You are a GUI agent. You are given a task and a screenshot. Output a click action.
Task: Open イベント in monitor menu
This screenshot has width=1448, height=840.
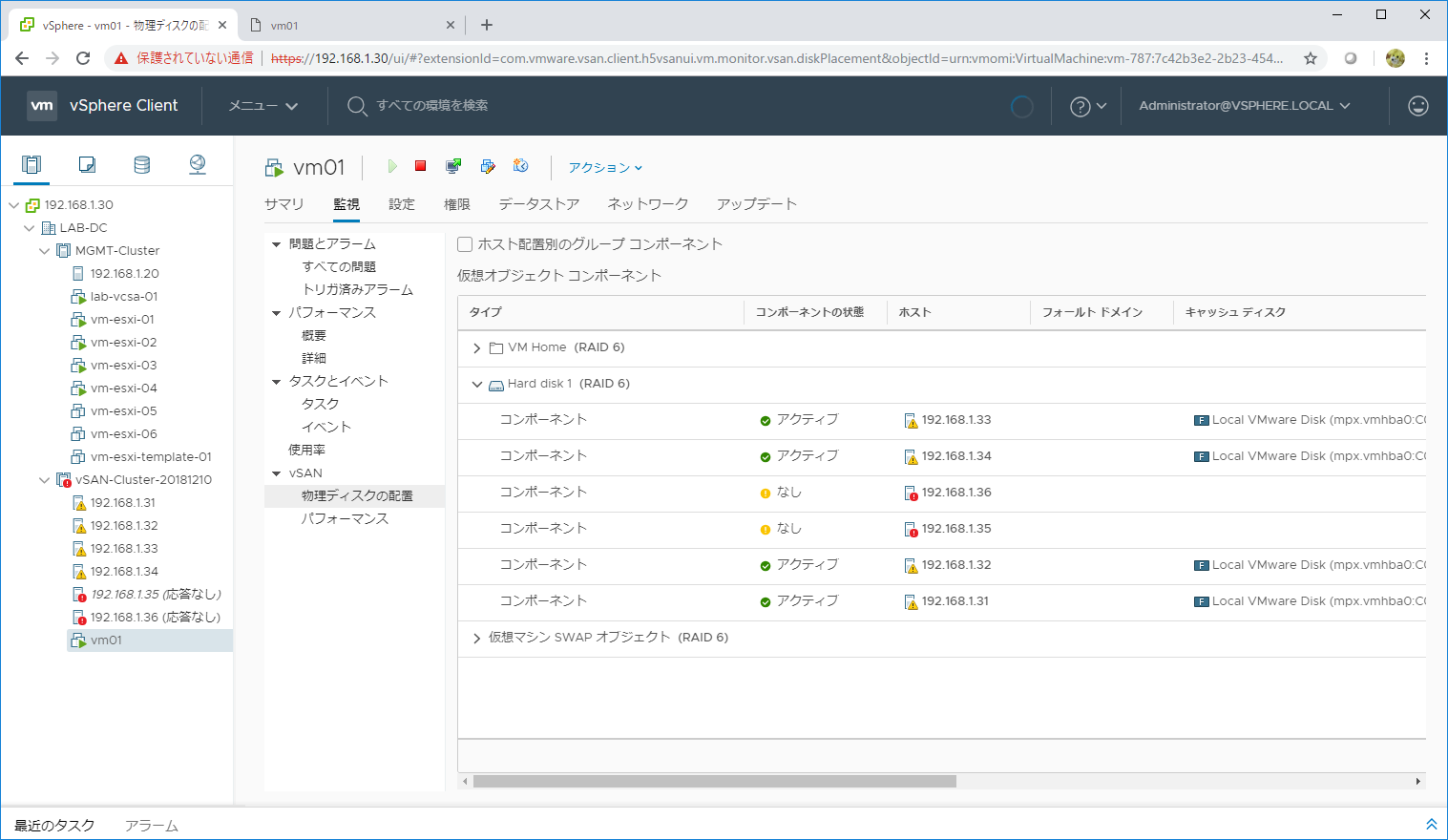326,428
